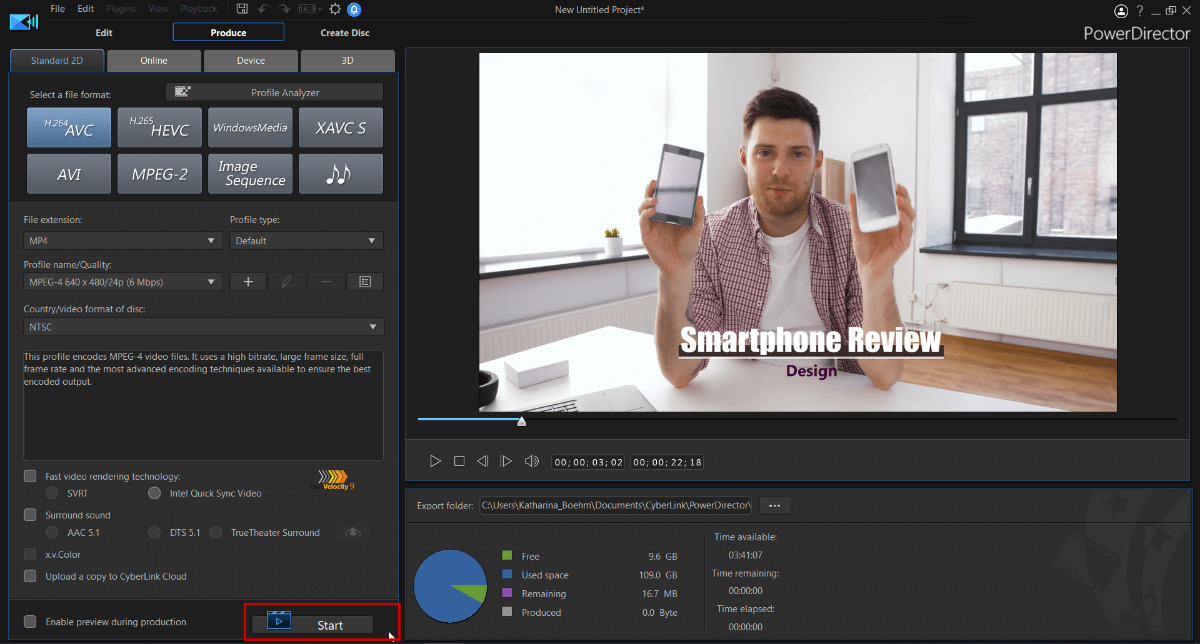Enable Fast video rendering technology checkbox

pyautogui.click(x=30, y=476)
